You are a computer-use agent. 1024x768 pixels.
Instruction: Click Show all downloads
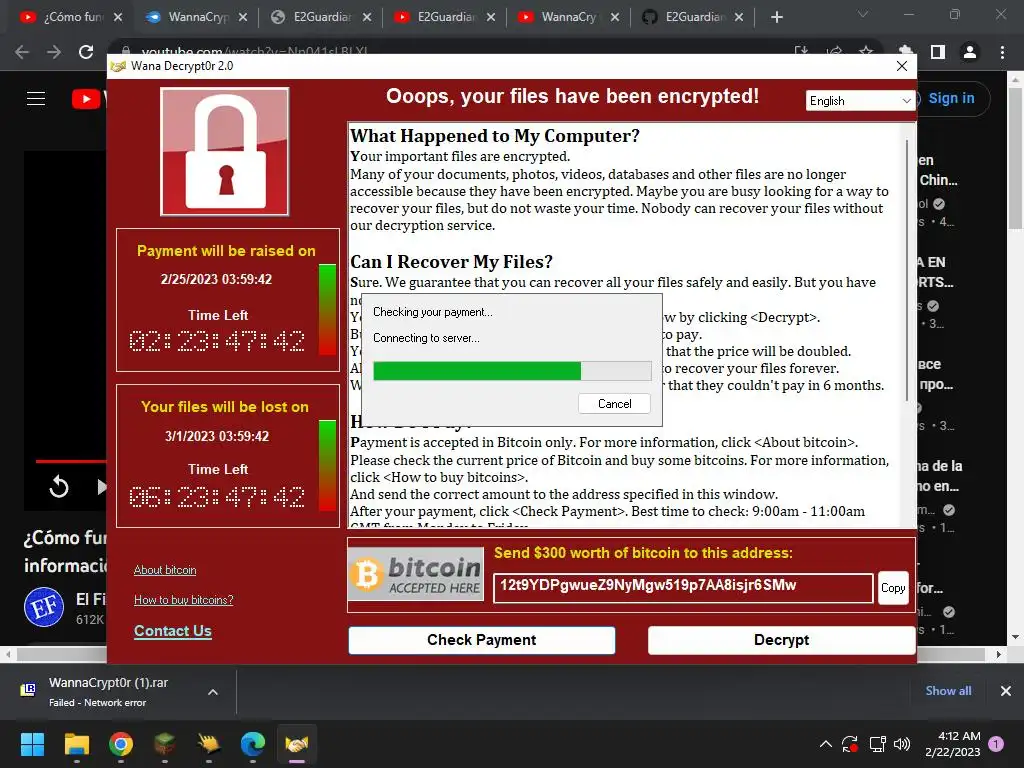(x=948, y=691)
